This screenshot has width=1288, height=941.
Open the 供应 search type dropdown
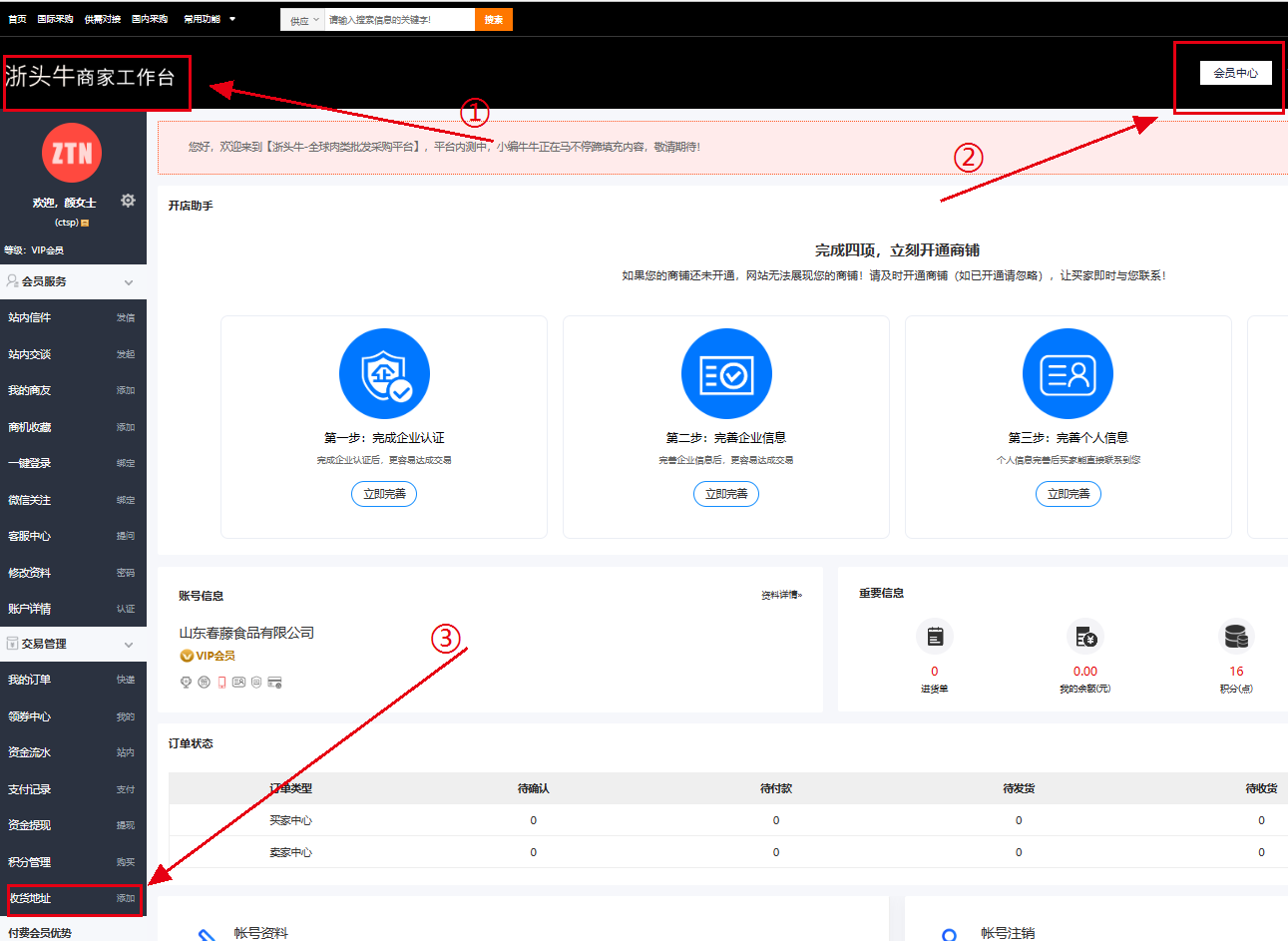point(303,20)
